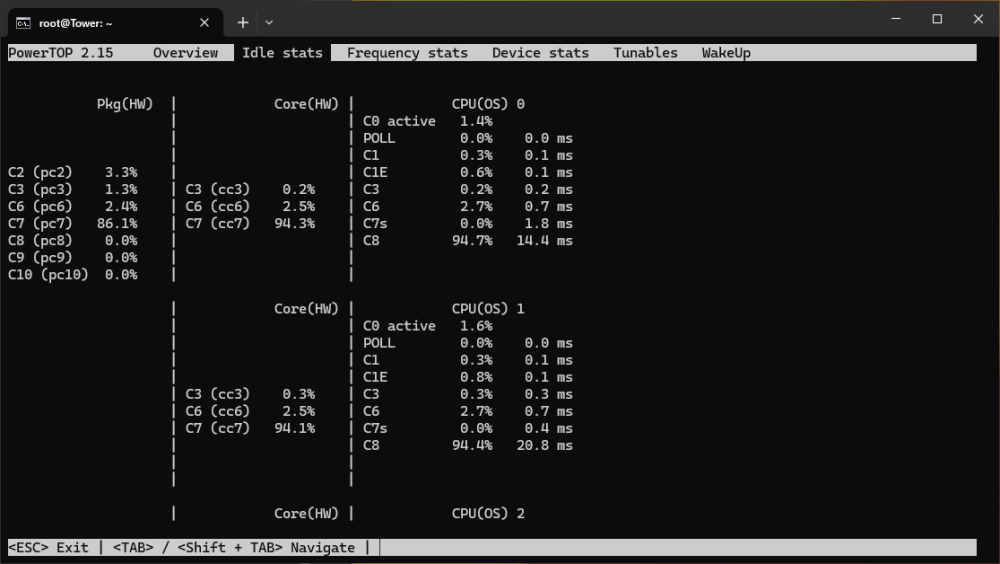Click the C6 (pc6) 2.4% row
The width and height of the screenshot is (1000, 564).
(73, 207)
